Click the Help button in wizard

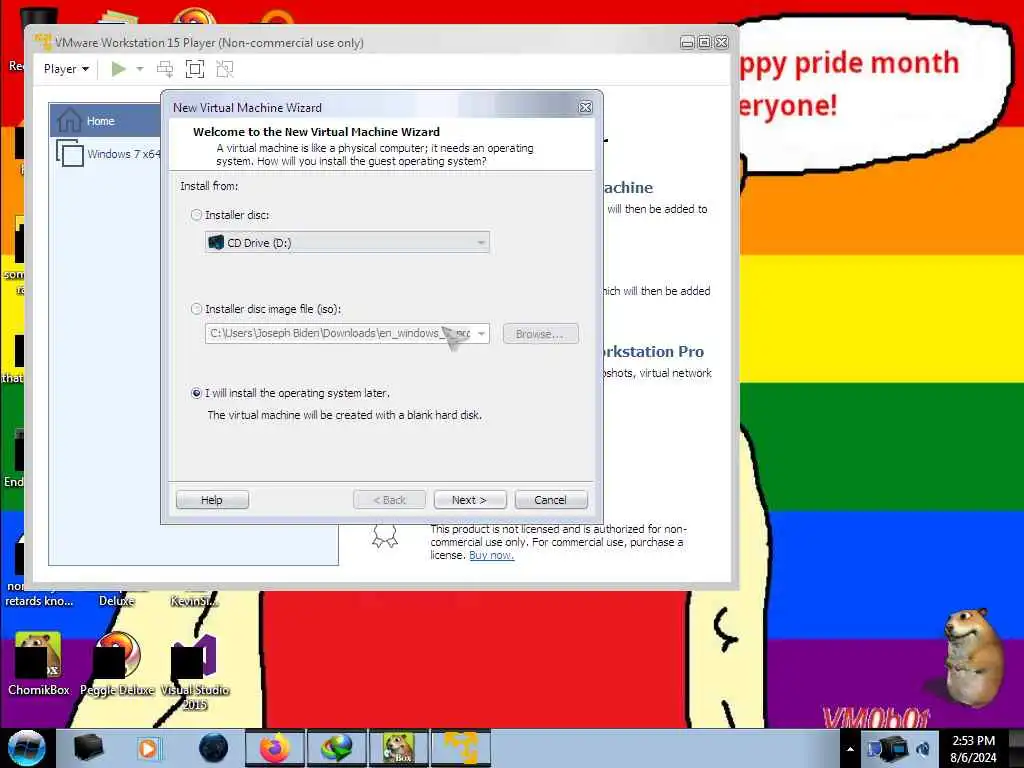[212, 500]
